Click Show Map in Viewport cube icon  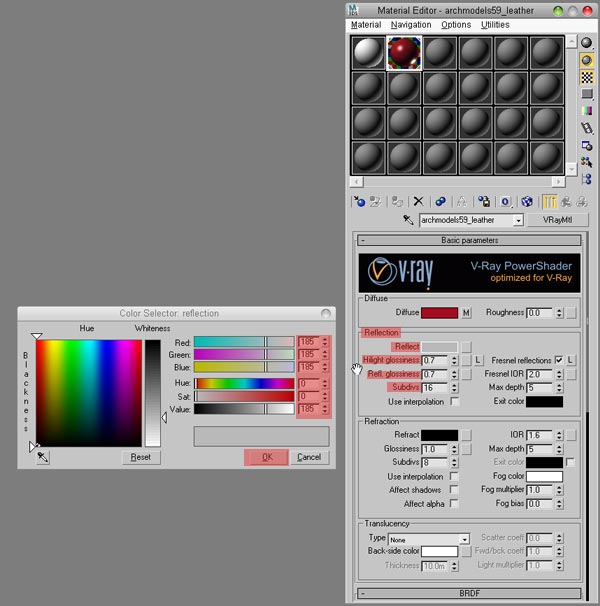point(527,201)
